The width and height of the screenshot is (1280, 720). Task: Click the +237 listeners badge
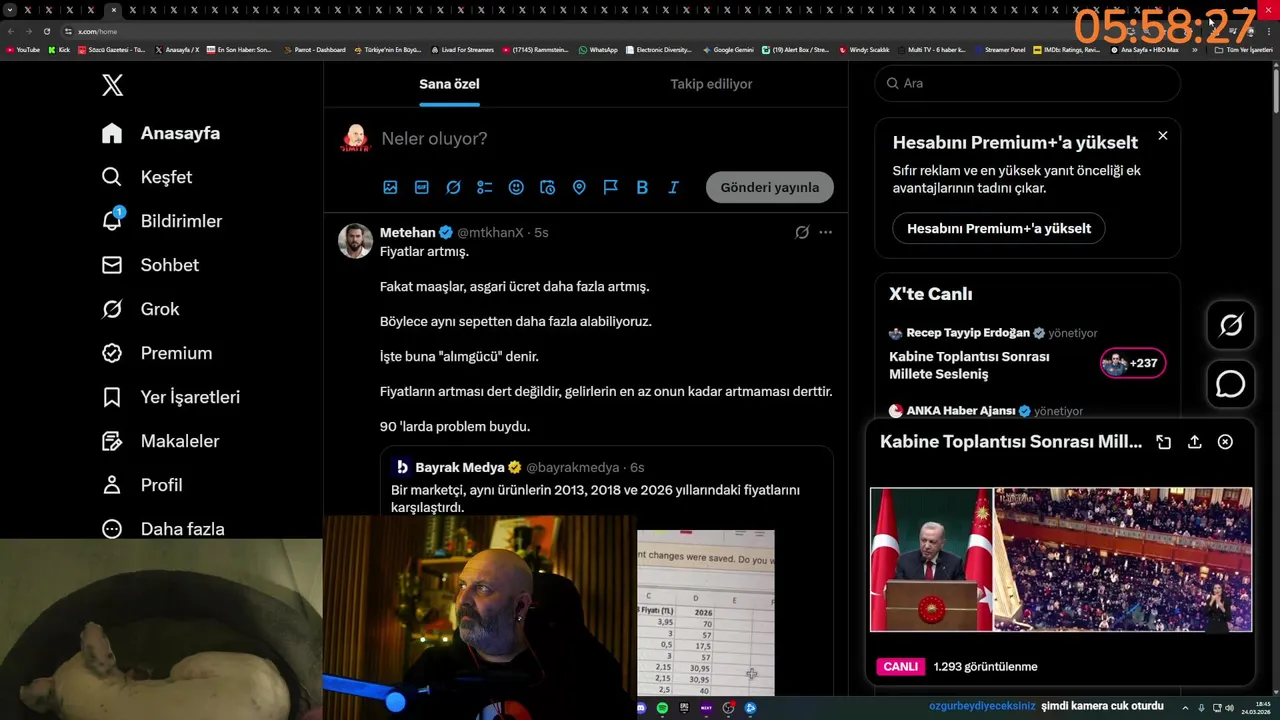coord(1133,363)
